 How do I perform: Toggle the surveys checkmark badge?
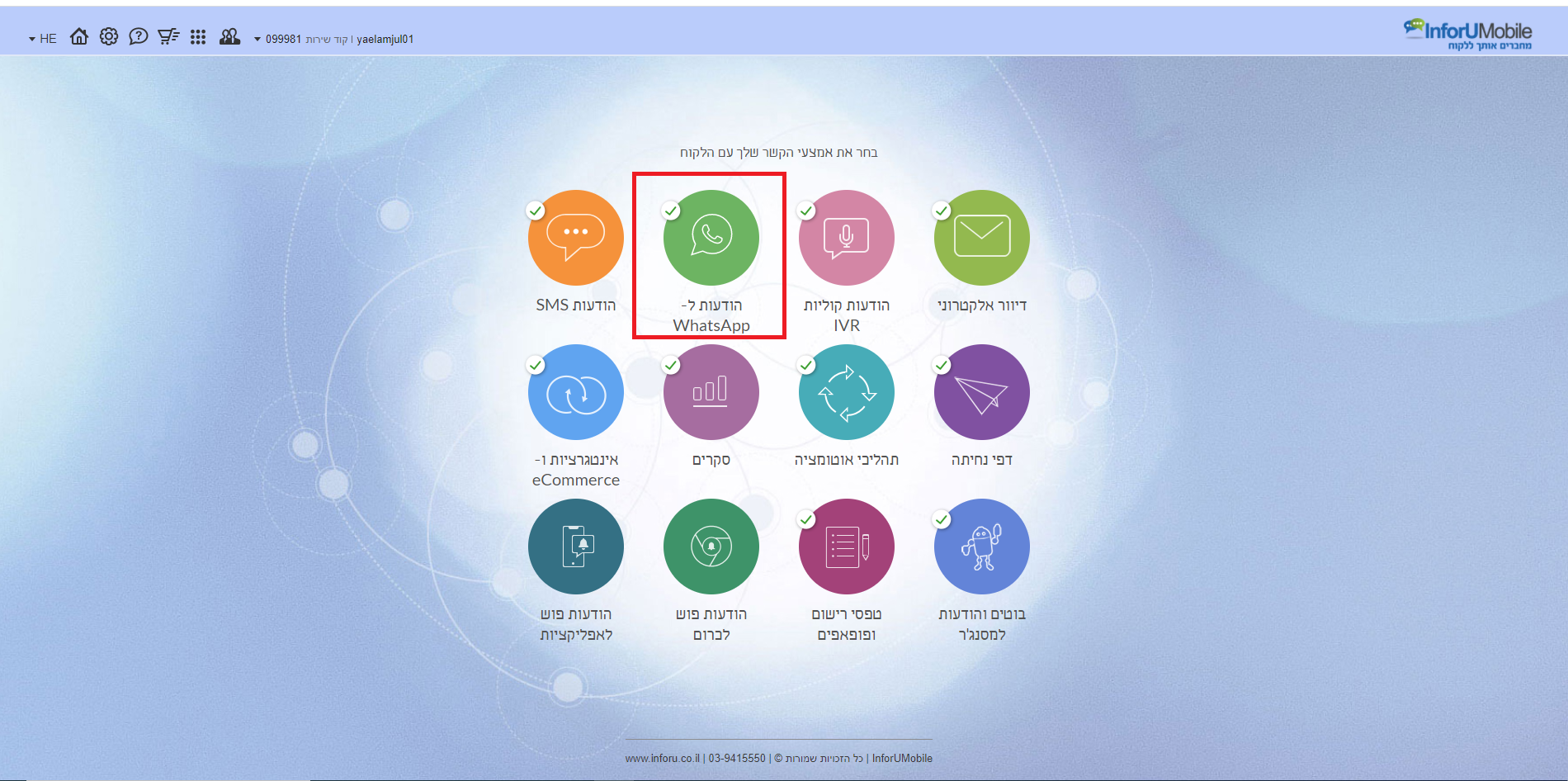point(671,365)
